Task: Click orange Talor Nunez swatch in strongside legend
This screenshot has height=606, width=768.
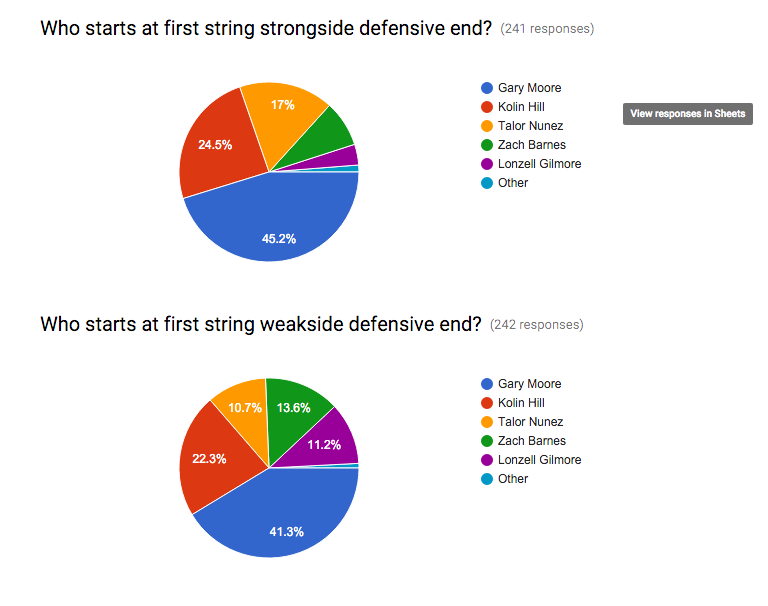Action: pos(487,126)
